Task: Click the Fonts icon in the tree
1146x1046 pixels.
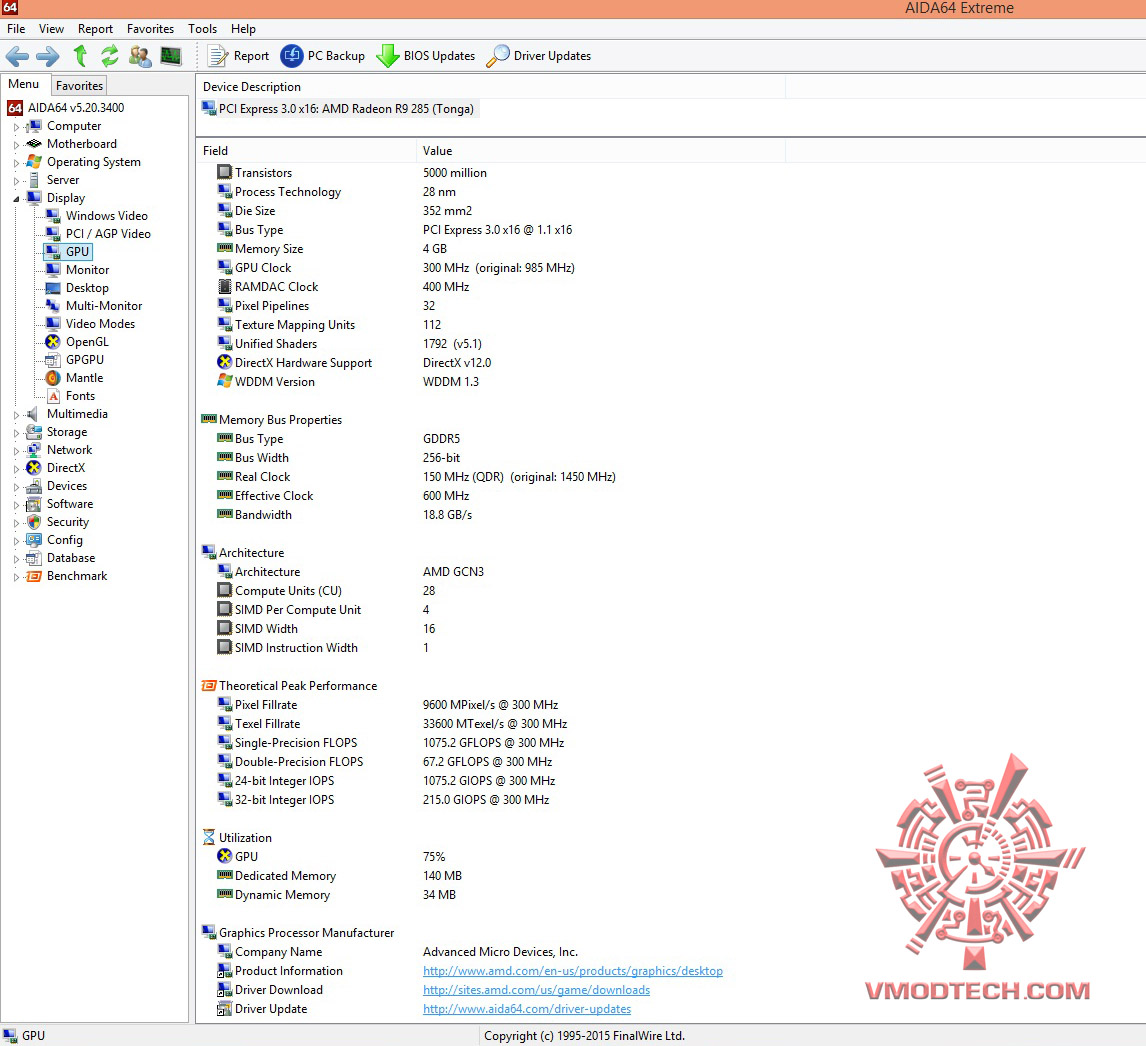Action: pos(53,396)
